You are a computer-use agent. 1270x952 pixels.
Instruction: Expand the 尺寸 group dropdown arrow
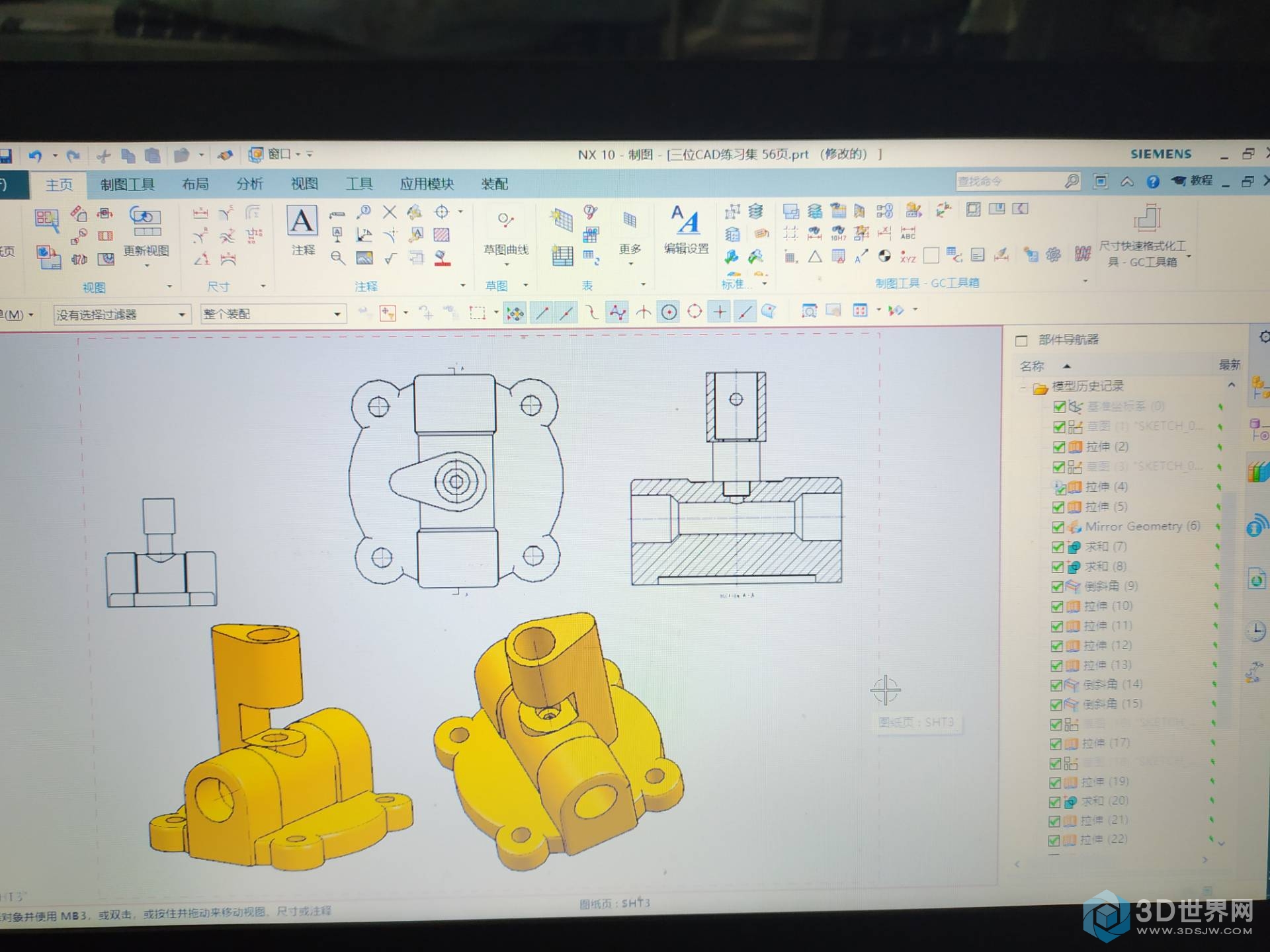(263, 286)
